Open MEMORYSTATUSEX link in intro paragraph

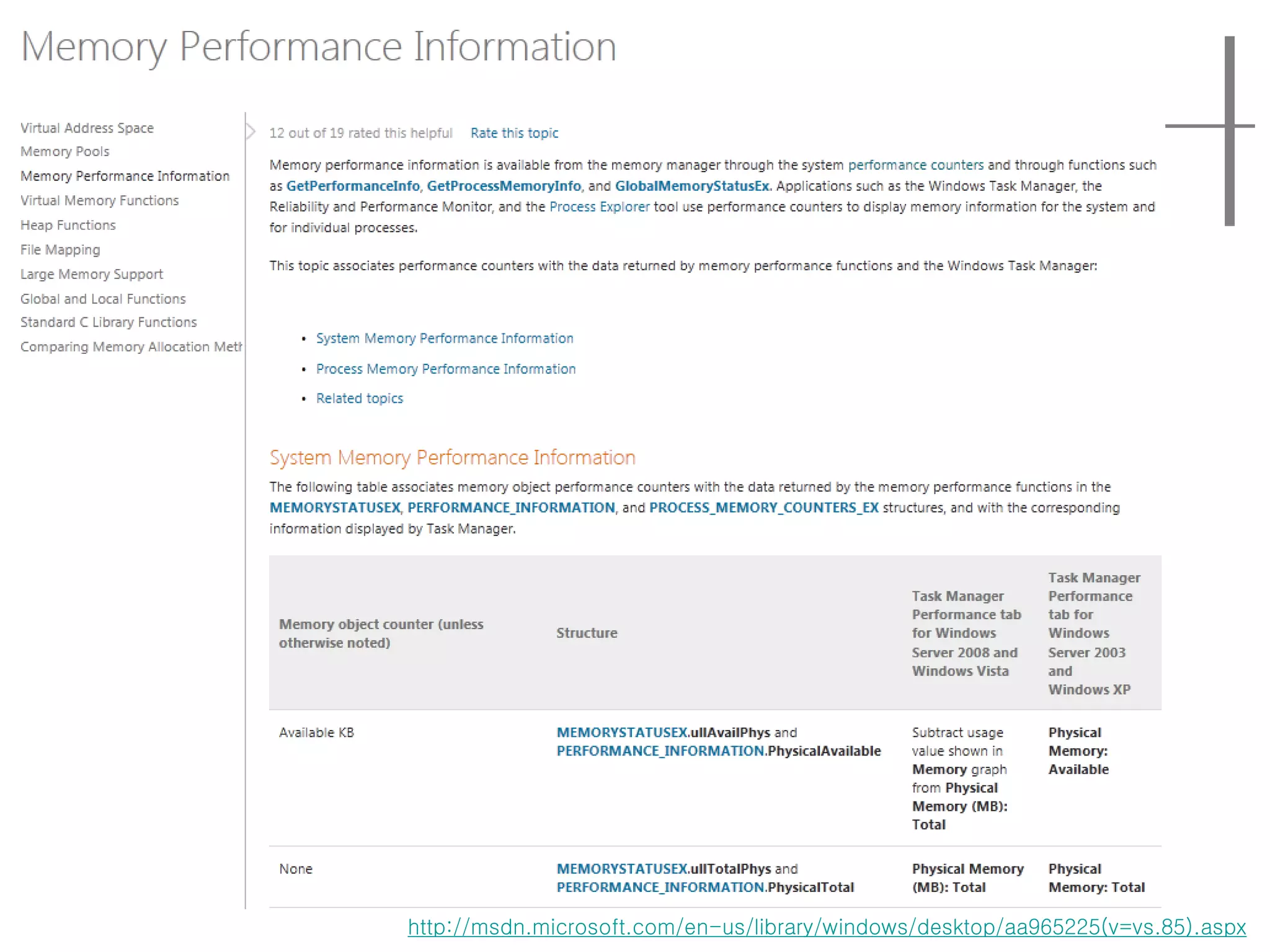click(335, 508)
